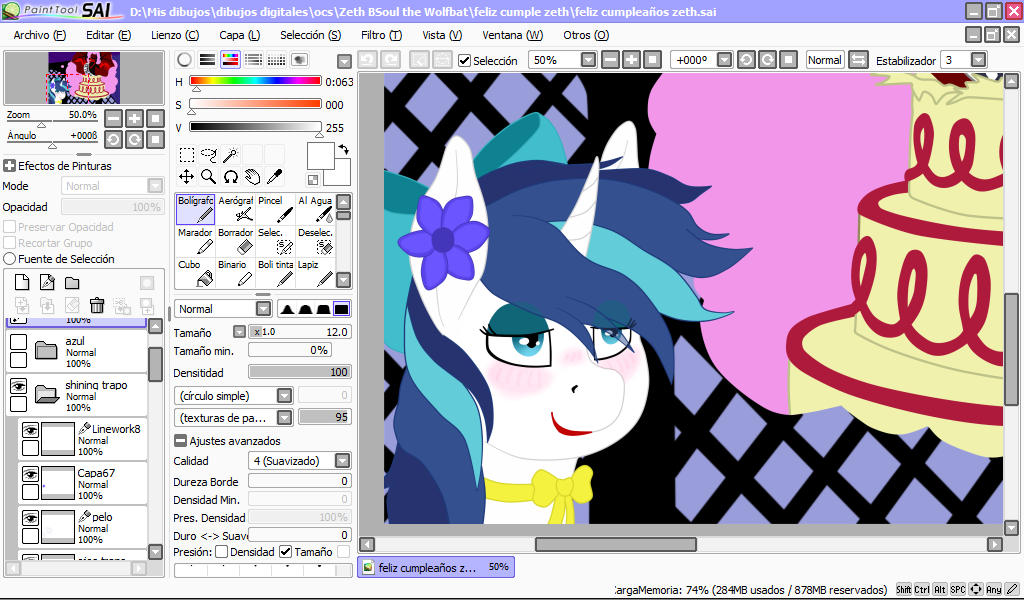Swap foreground and background colors
This screenshot has width=1024, height=600.
[344, 149]
